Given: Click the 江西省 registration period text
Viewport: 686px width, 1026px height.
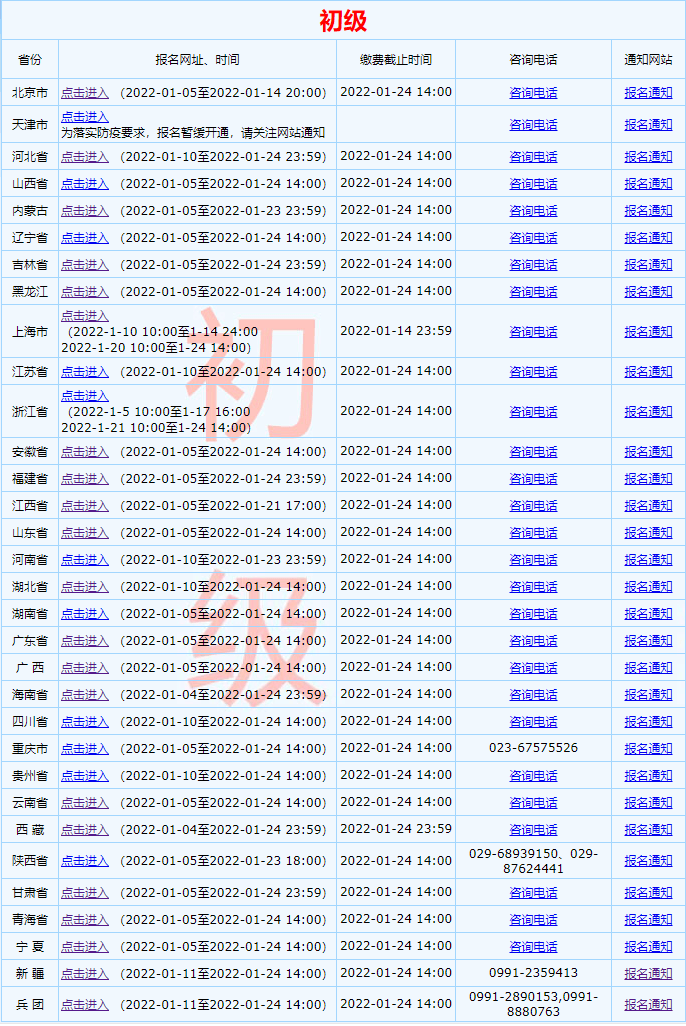Looking at the screenshot, I should click(x=223, y=506).
